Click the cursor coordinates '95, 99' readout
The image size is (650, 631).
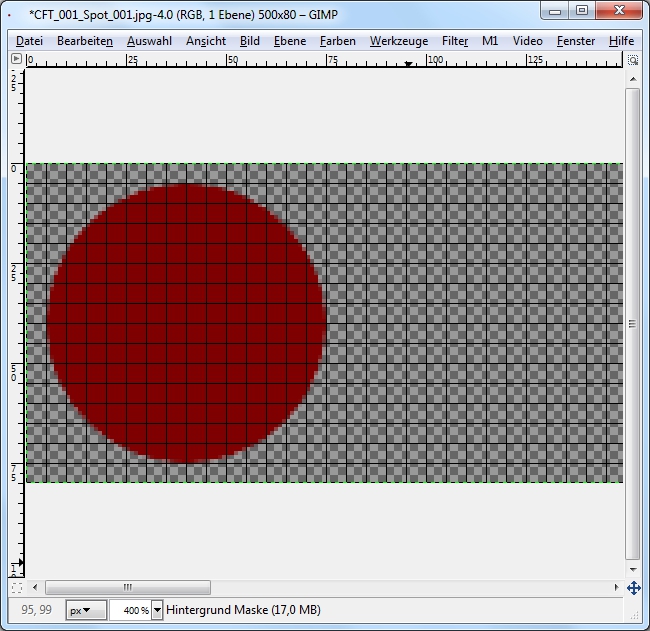pyautogui.click(x=36, y=610)
